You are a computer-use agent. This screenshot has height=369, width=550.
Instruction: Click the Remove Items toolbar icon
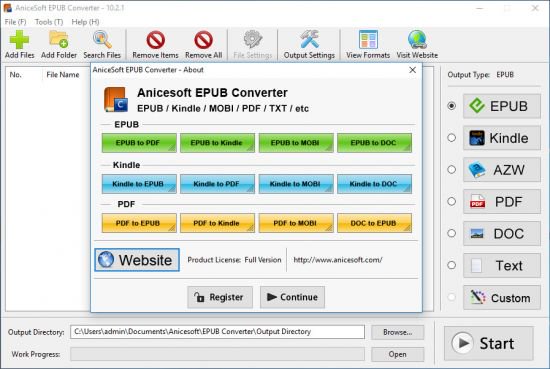155,44
